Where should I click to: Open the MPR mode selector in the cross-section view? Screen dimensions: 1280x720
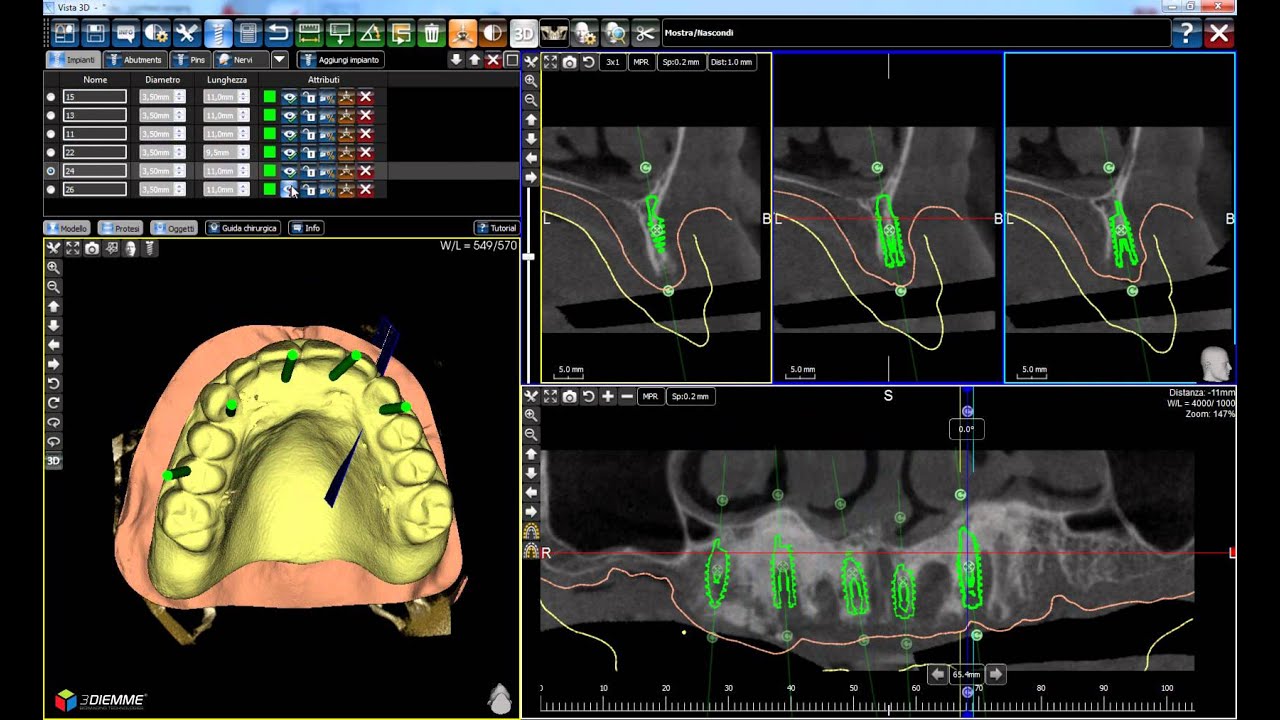coord(641,62)
